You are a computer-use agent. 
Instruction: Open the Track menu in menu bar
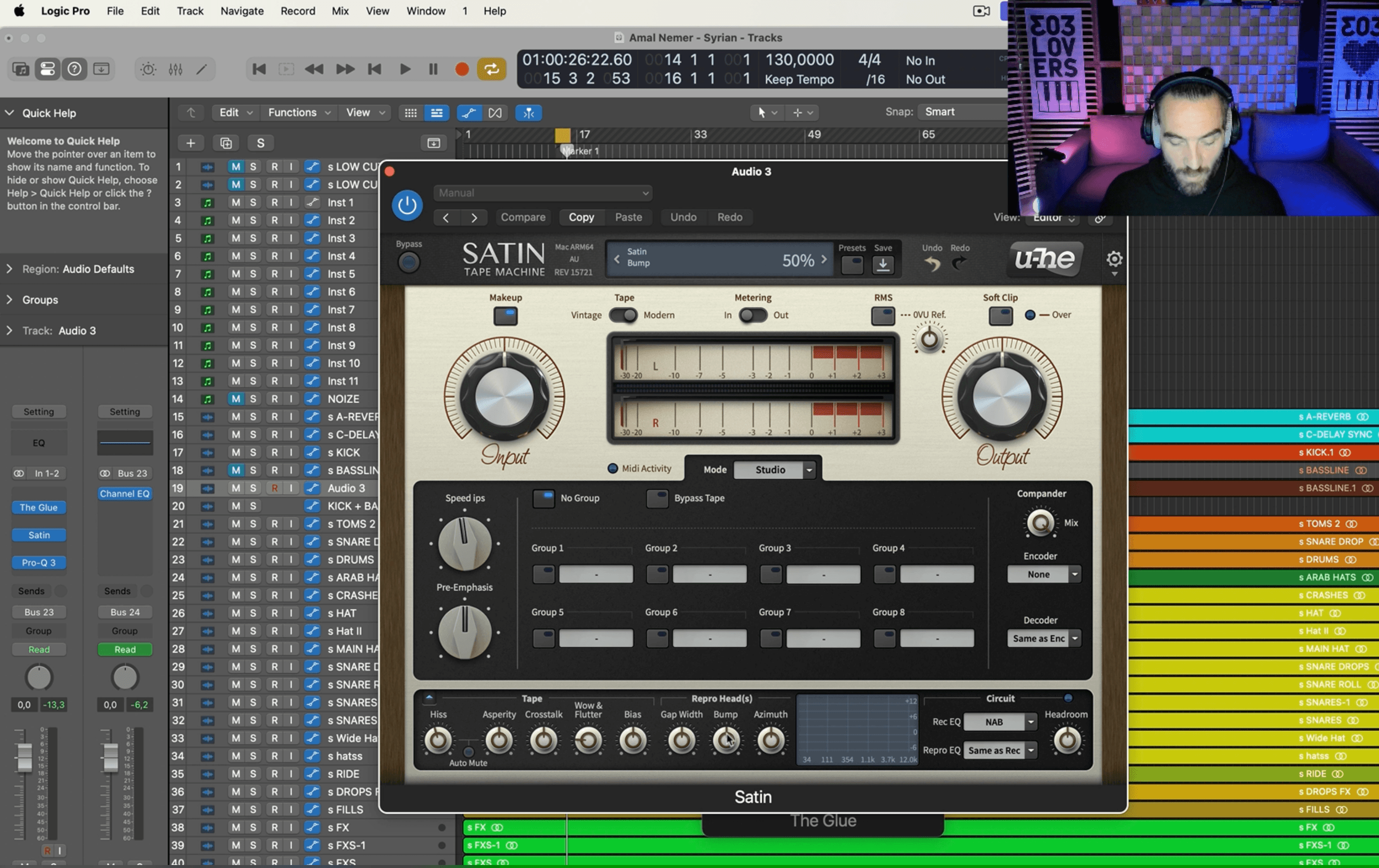189,11
